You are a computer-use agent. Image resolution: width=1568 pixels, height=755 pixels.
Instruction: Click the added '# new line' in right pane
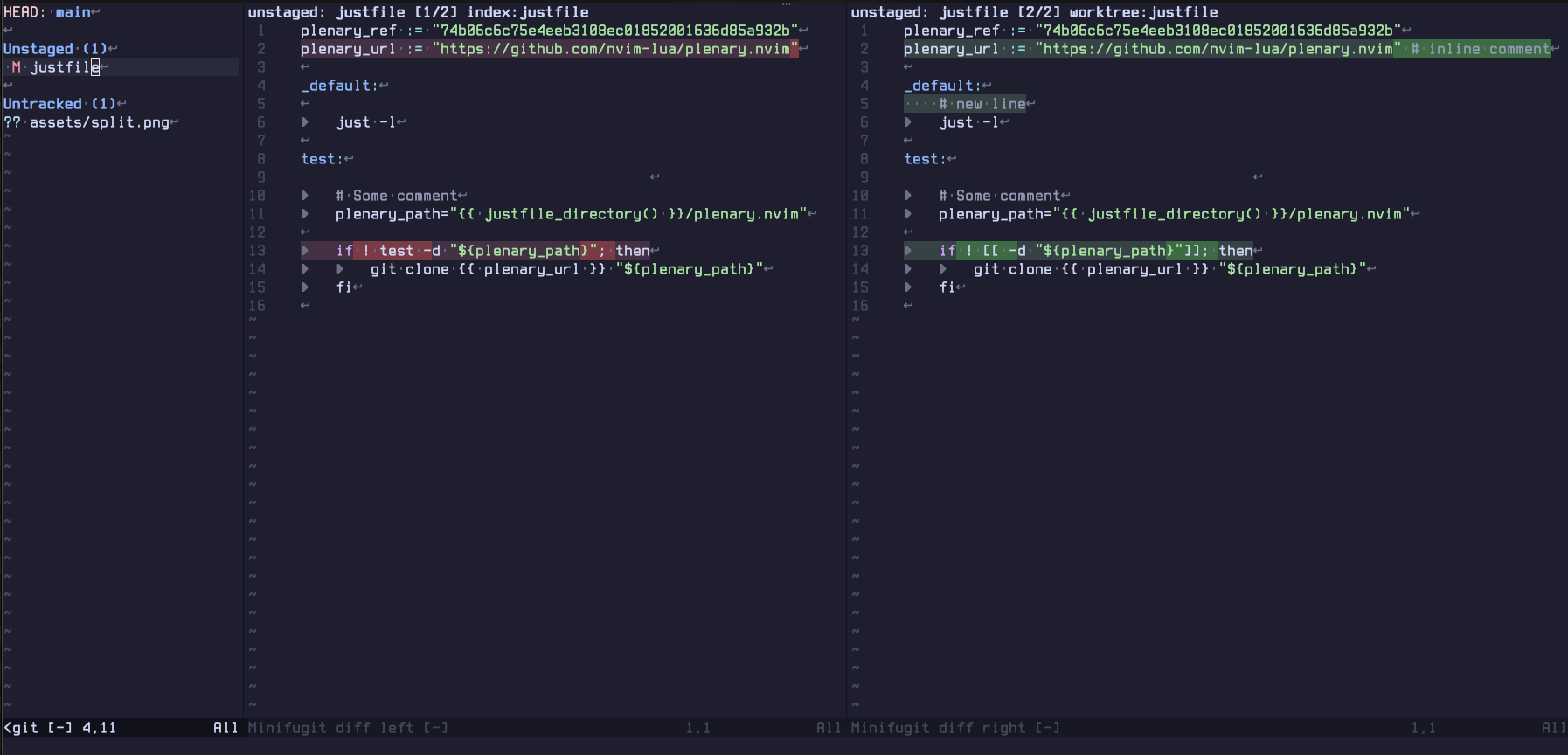(982, 104)
